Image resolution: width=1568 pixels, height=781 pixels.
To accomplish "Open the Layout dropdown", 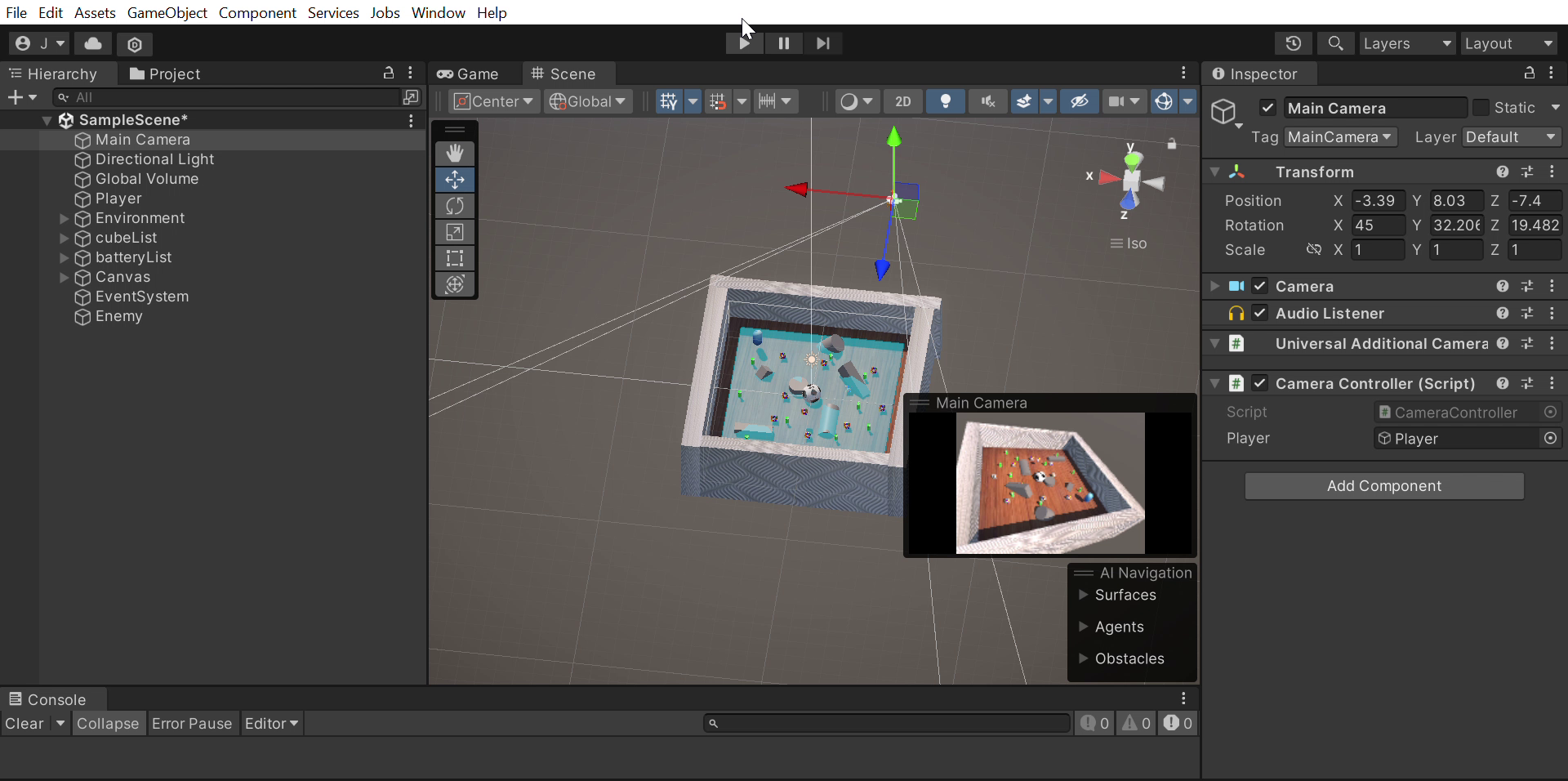I will [x=1507, y=43].
